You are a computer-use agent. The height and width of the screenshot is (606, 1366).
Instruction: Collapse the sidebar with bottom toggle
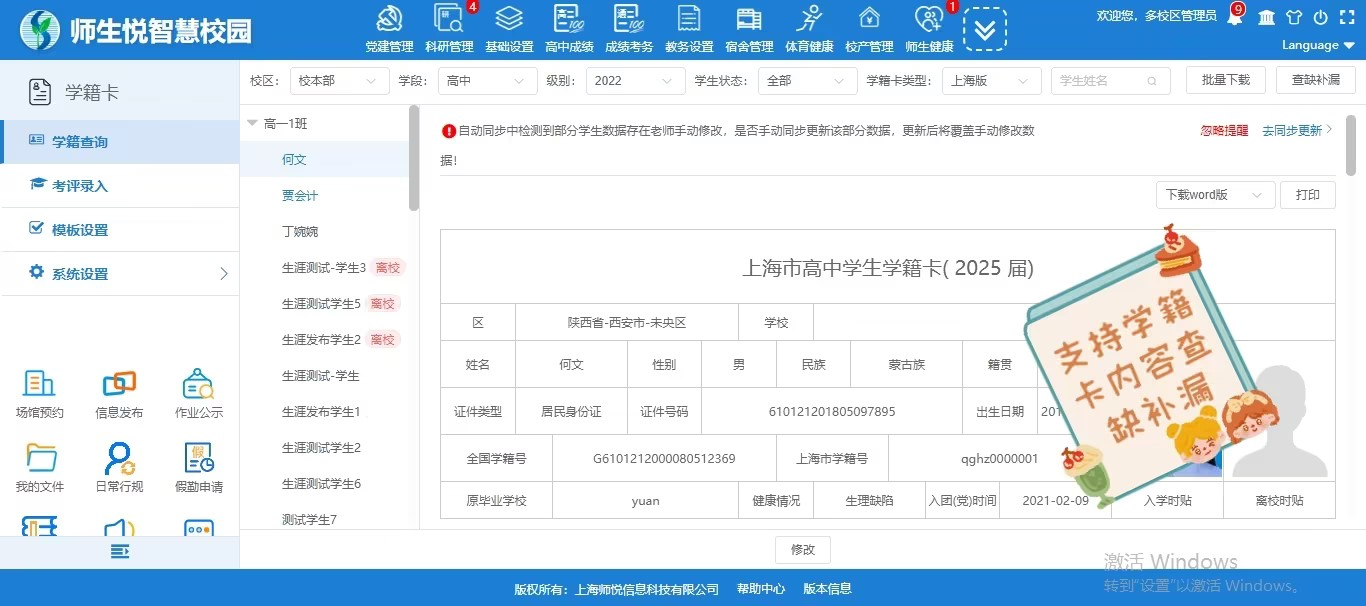coord(120,552)
